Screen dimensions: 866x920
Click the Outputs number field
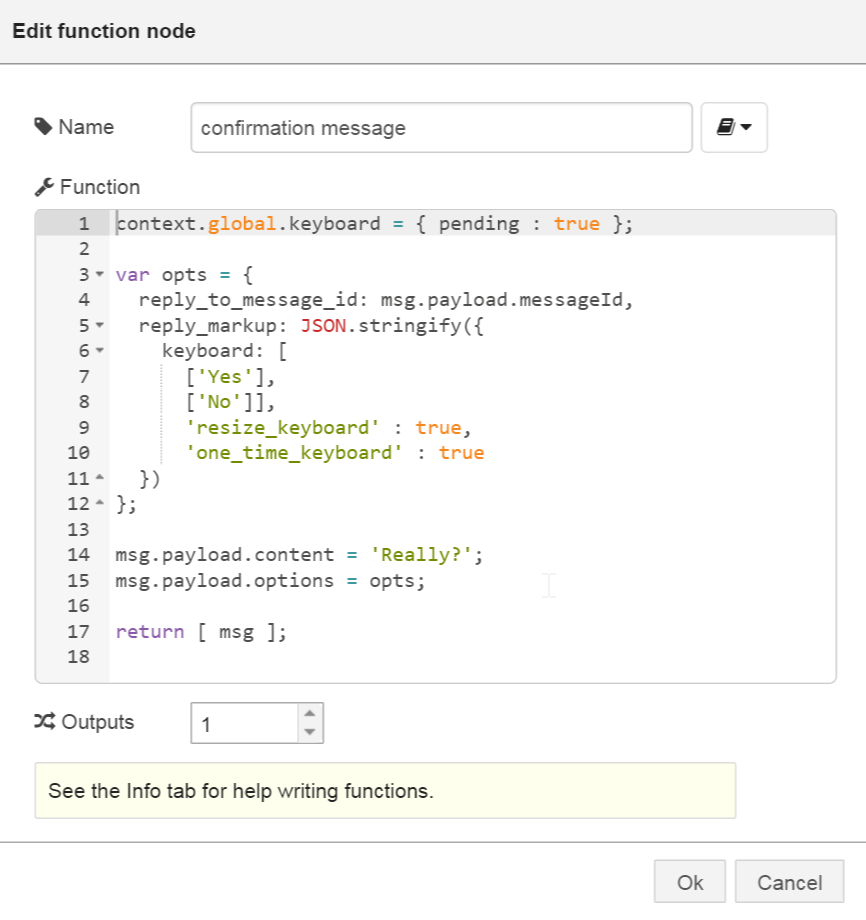tap(240, 722)
